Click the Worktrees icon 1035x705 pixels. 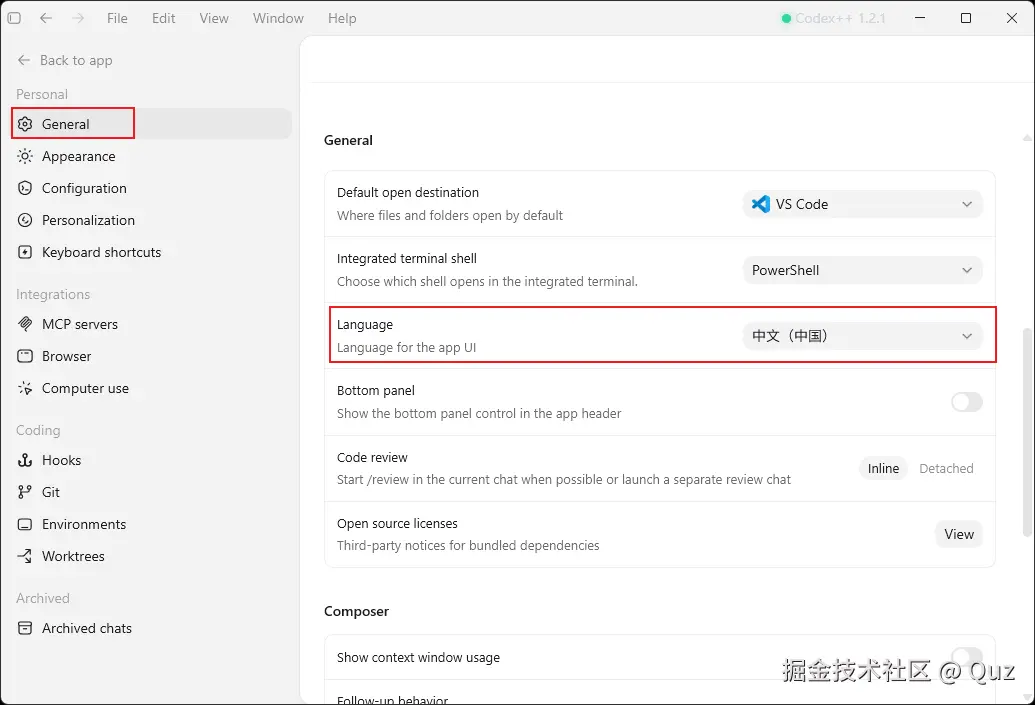point(25,556)
